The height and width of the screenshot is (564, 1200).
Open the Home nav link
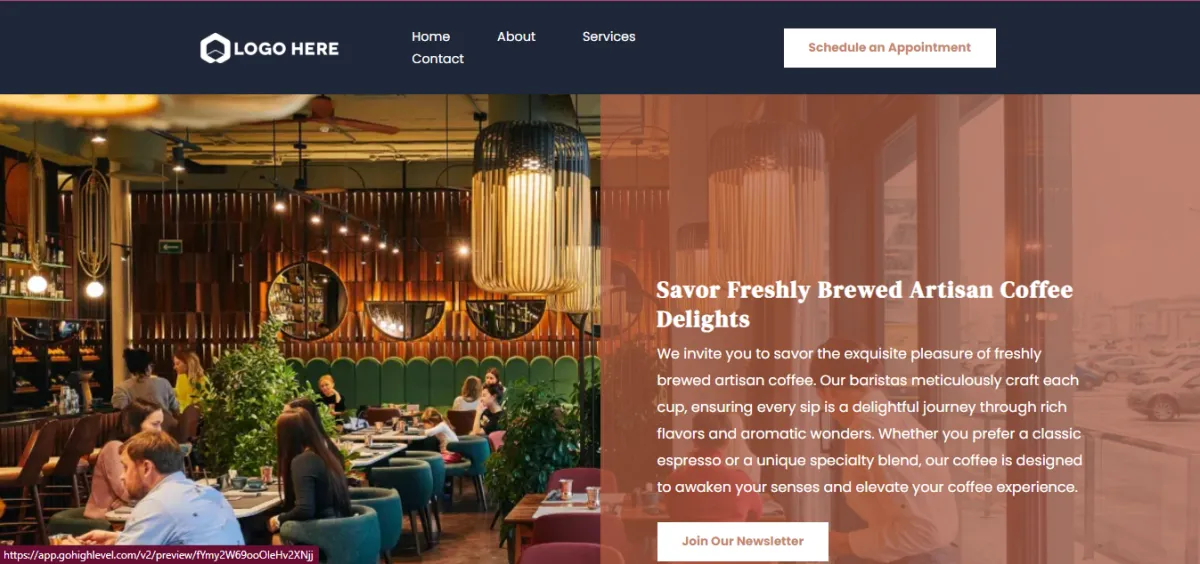(431, 36)
